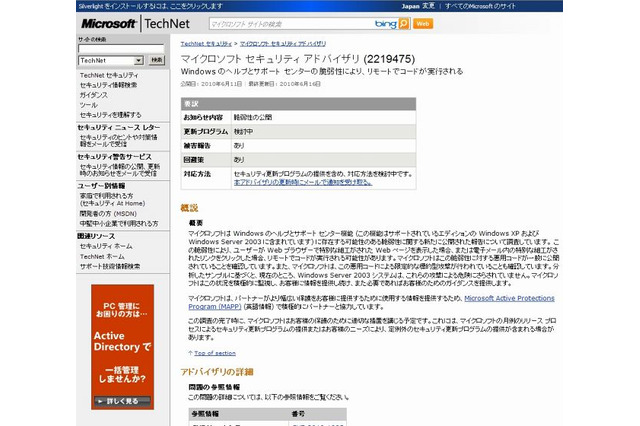
Task: Open 中堅中小企業で利用される方 link
Action: (x=119, y=224)
